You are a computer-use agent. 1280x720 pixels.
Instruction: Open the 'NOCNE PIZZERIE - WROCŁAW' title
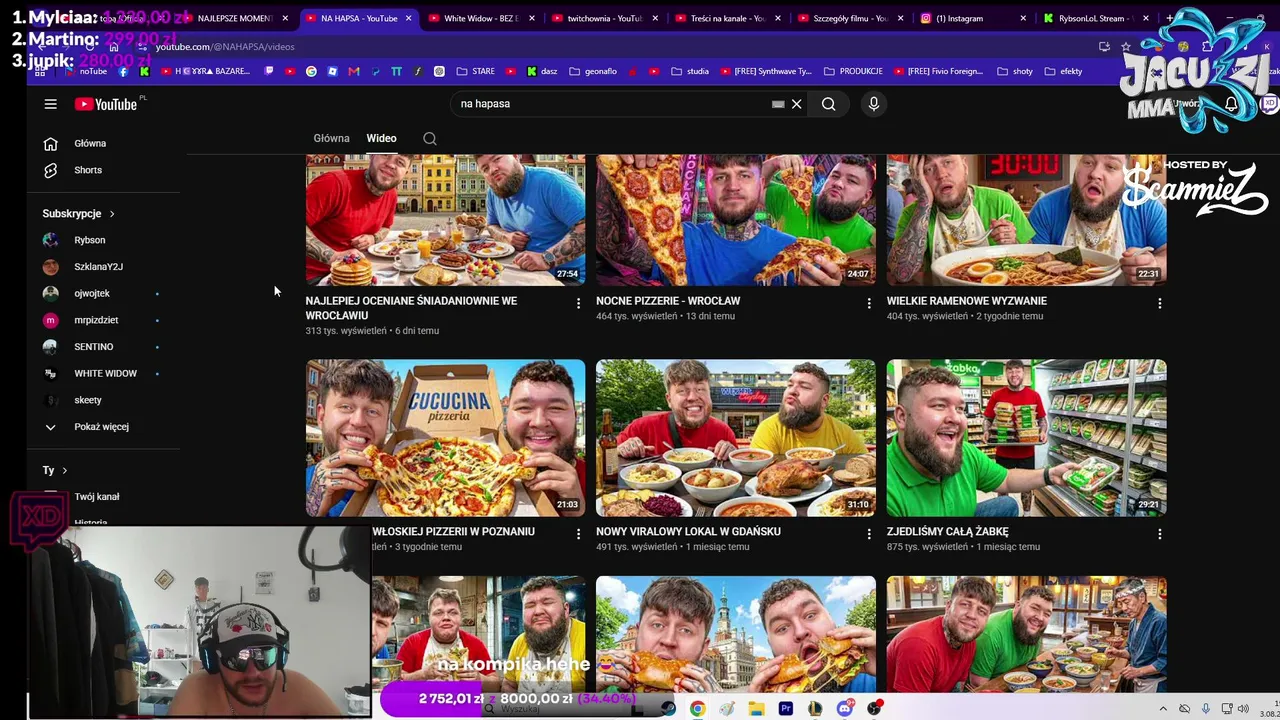click(x=668, y=301)
